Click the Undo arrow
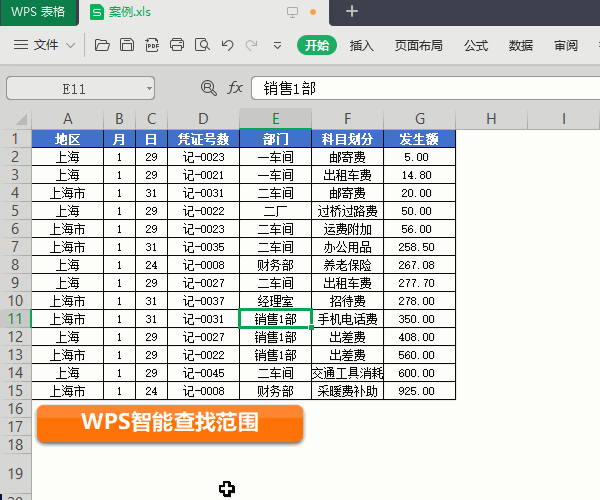The width and height of the screenshot is (600, 500). 227,45
